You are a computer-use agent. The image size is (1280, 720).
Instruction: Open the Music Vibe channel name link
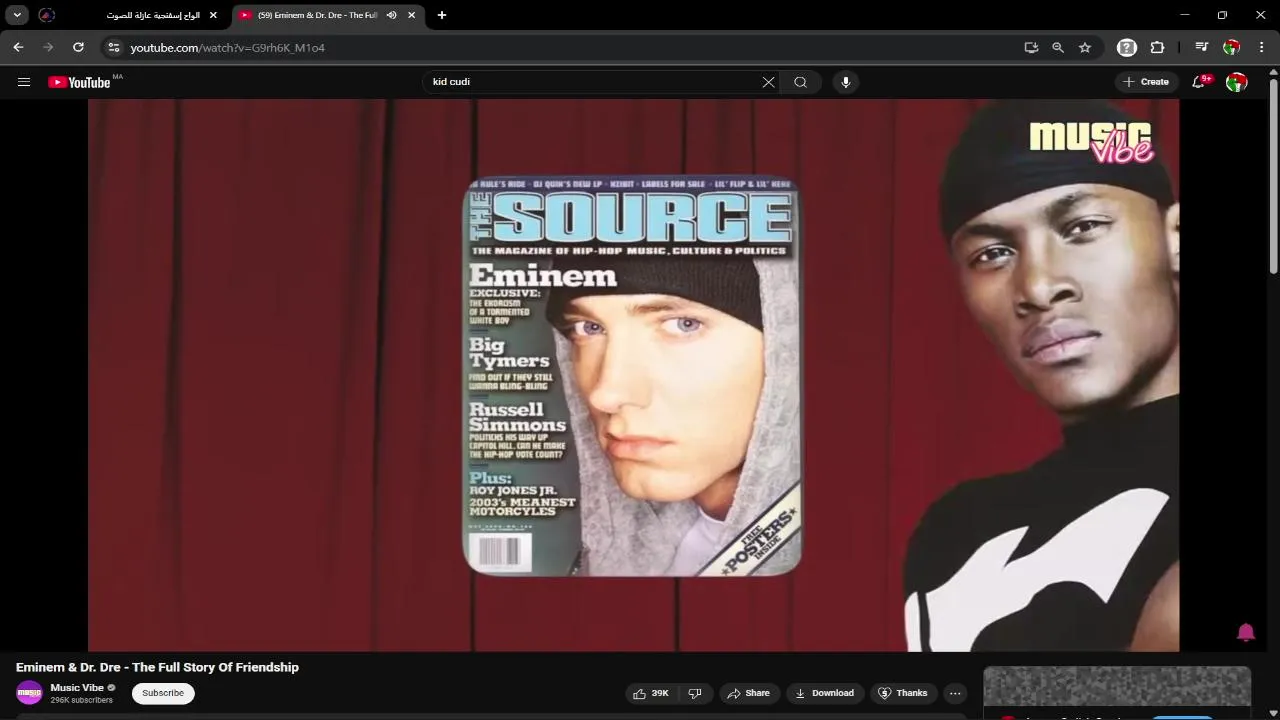point(77,688)
